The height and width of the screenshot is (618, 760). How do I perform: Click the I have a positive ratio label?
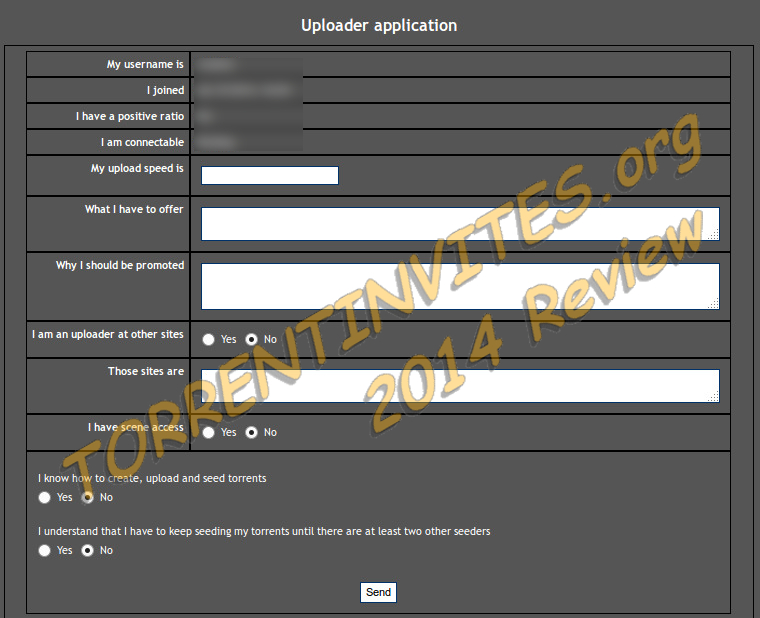pos(129,116)
